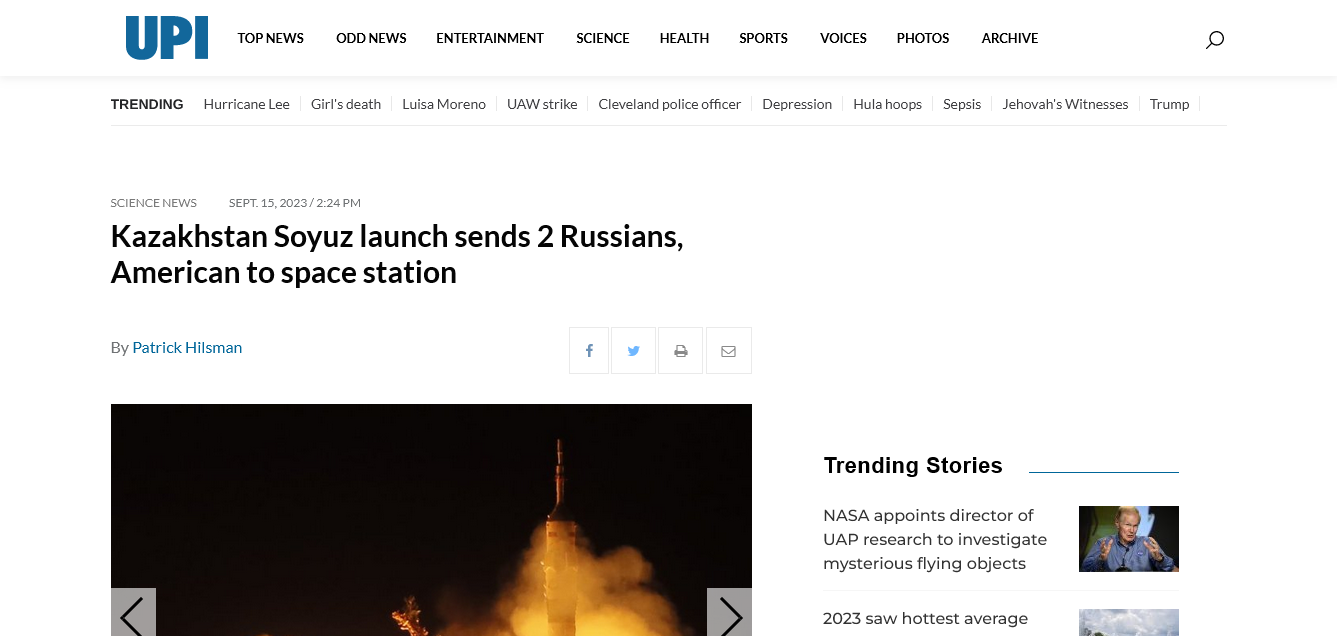Open the Science menu item

[603, 38]
